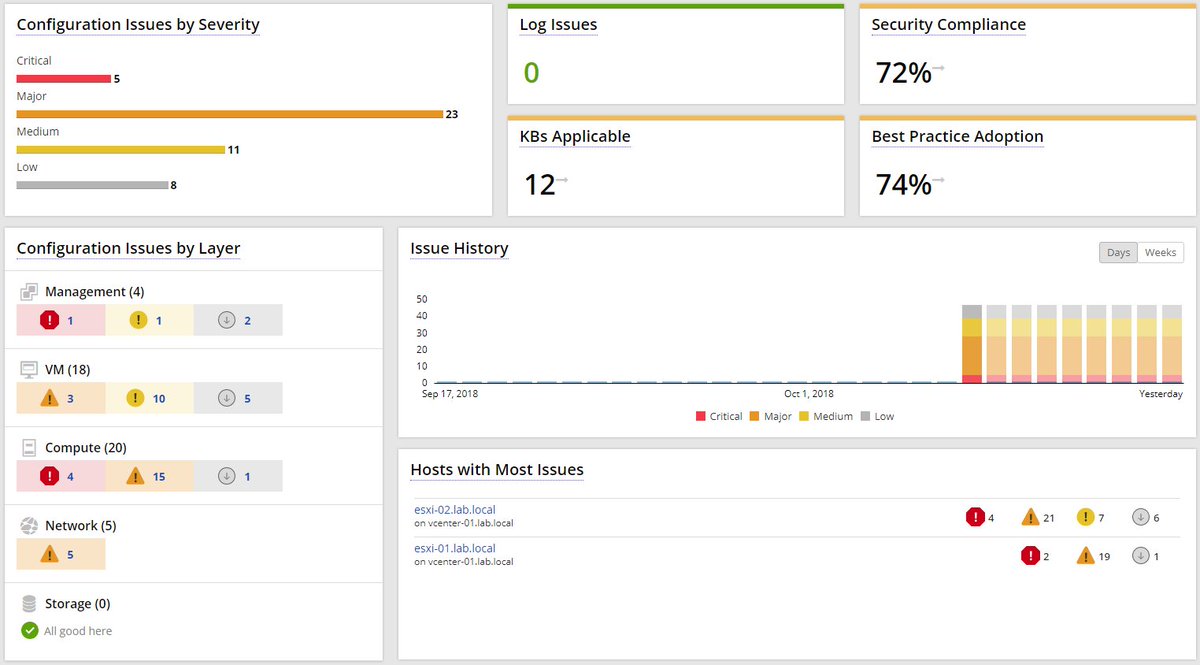Click the yellow Medium severity bar

(x=121, y=149)
